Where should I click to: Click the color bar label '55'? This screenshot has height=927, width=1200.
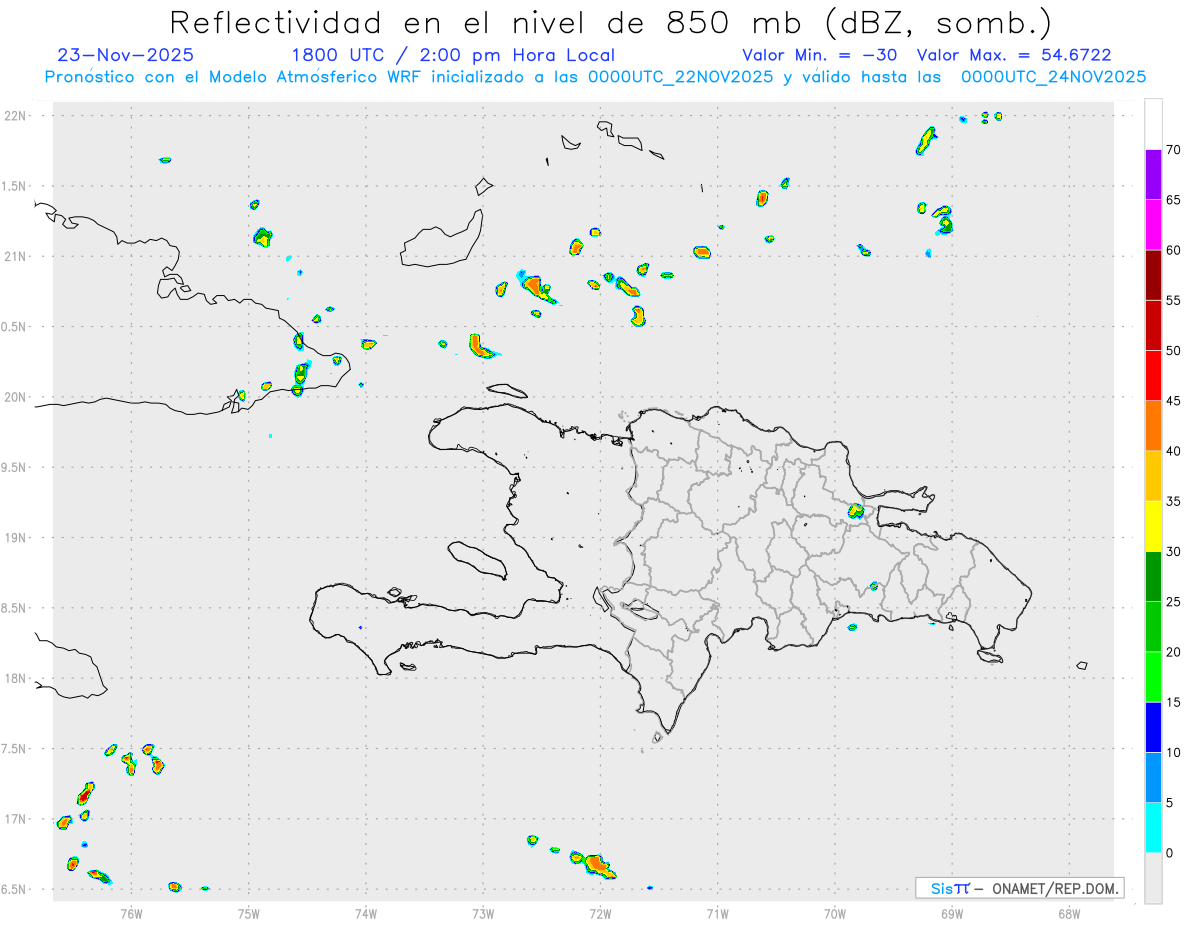tap(1173, 300)
